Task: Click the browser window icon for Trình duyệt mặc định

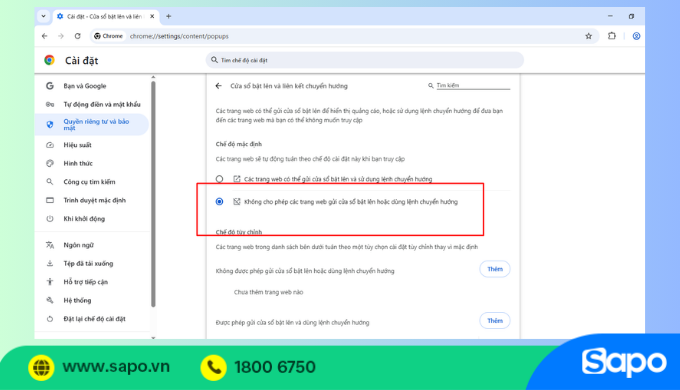Action: click(50, 200)
